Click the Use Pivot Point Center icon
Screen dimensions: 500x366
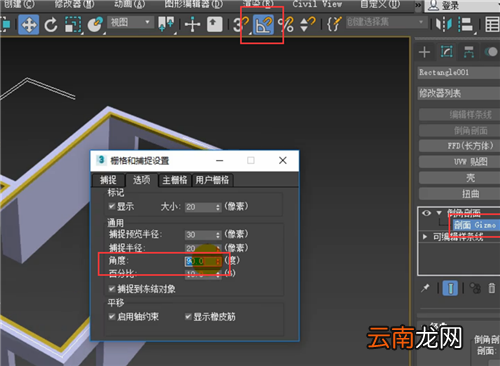pos(166,25)
